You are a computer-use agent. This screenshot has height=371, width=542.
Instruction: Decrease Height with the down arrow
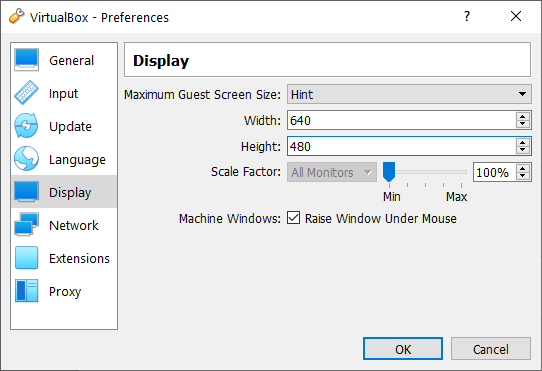523,150
